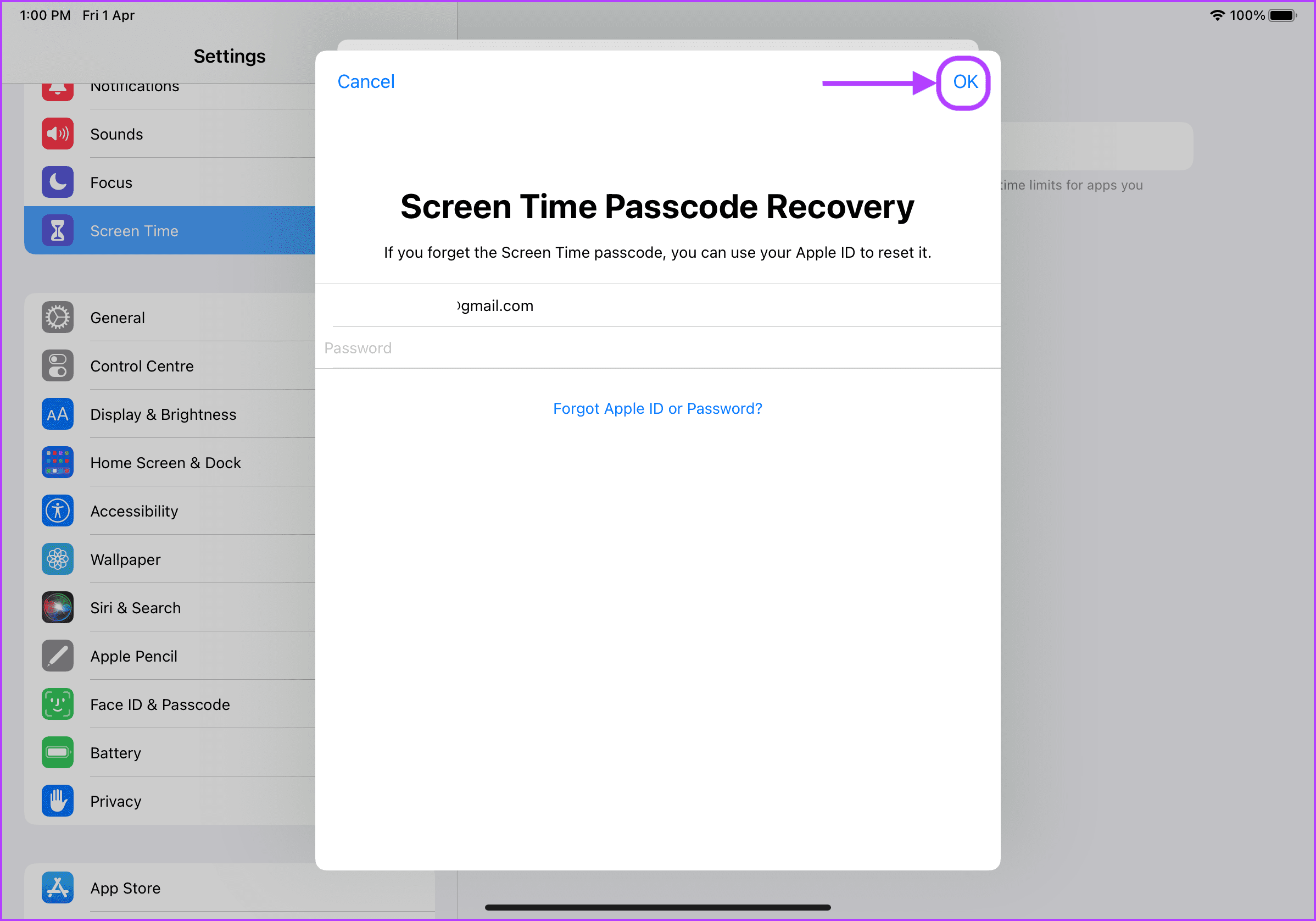Select the Password input field
Screen dimensions: 1316x921
[658, 348]
